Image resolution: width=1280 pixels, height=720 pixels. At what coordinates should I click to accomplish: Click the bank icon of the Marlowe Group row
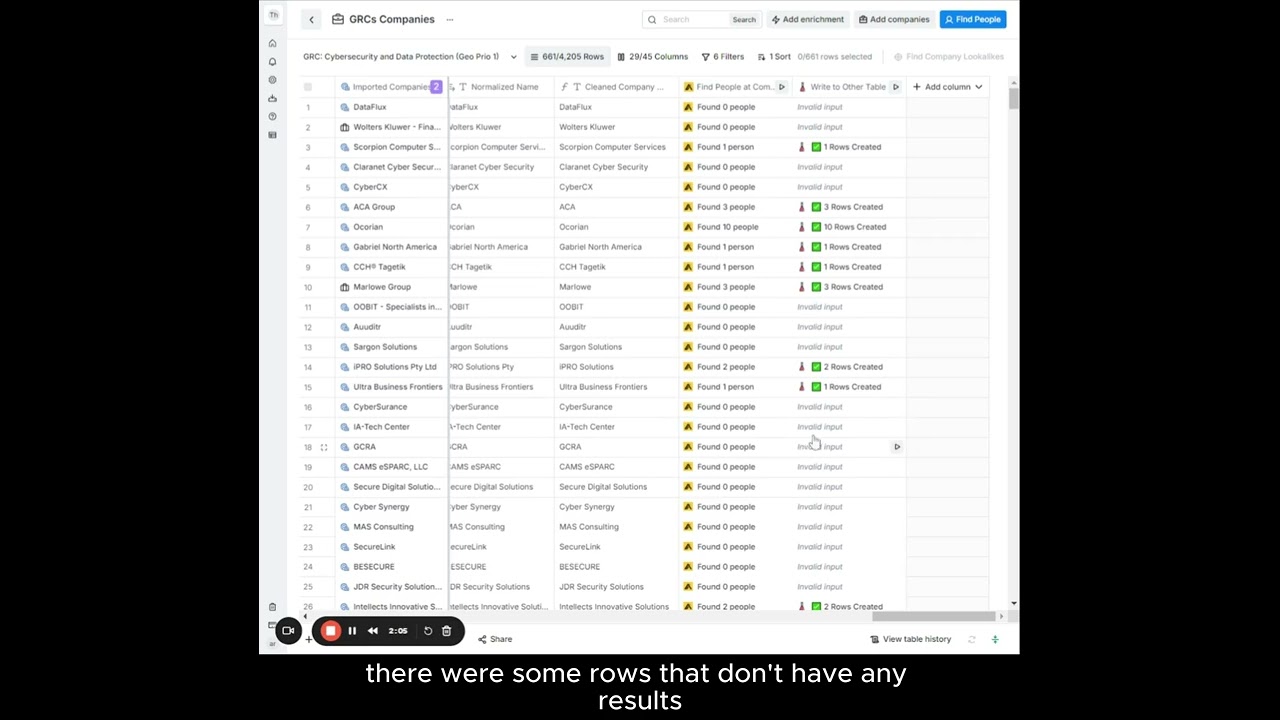(x=345, y=287)
